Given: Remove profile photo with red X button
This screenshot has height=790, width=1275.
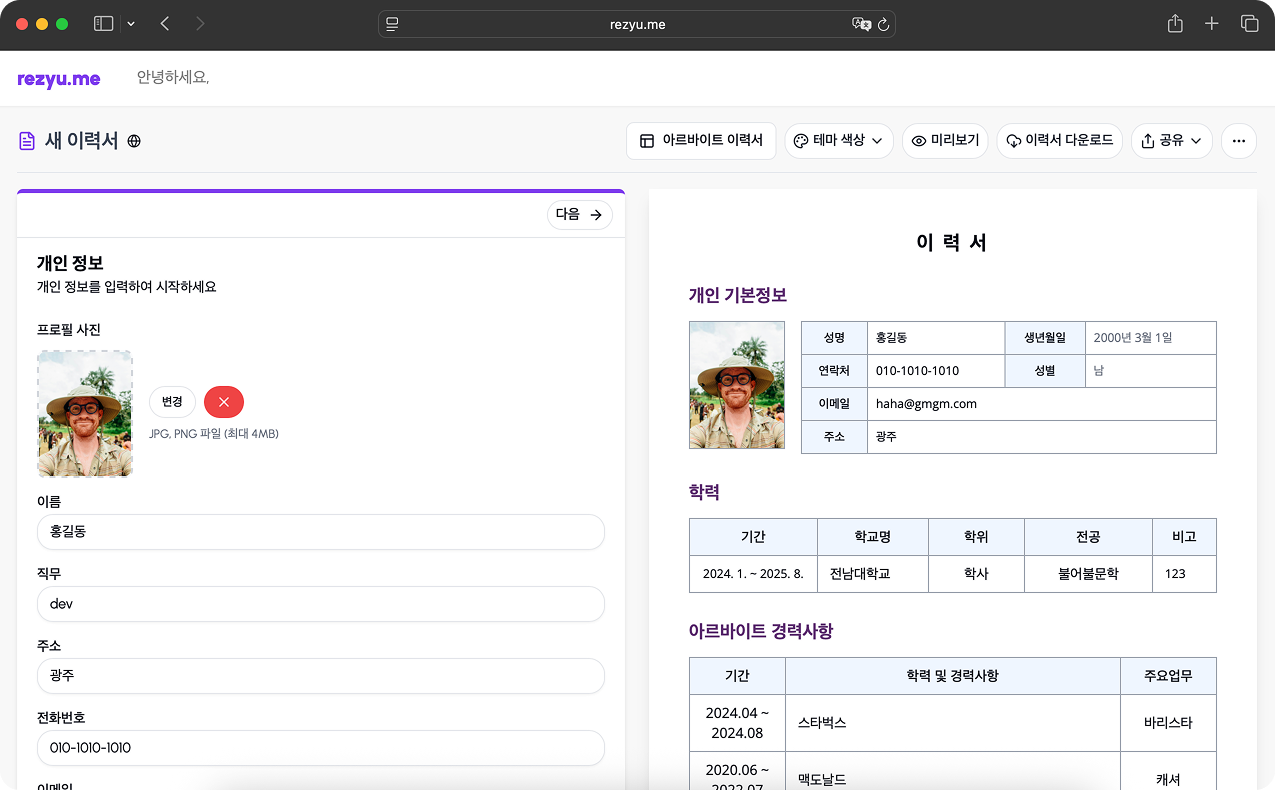Looking at the screenshot, I should [x=224, y=402].
